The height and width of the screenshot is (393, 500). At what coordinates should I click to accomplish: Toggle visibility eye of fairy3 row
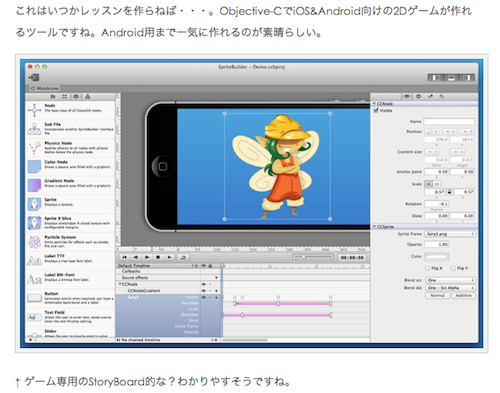[203, 297]
